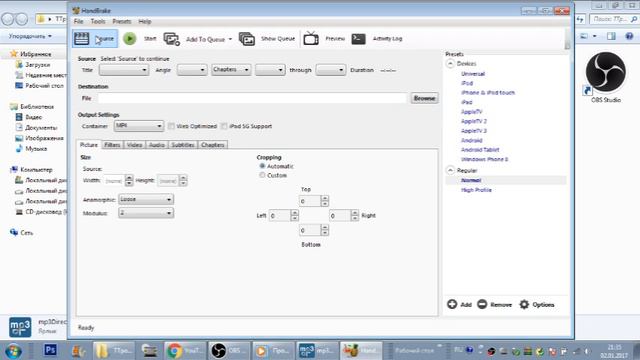Screen dimensions: 640x360
Task: Open the File menu
Action: pyautogui.click(x=78, y=21)
